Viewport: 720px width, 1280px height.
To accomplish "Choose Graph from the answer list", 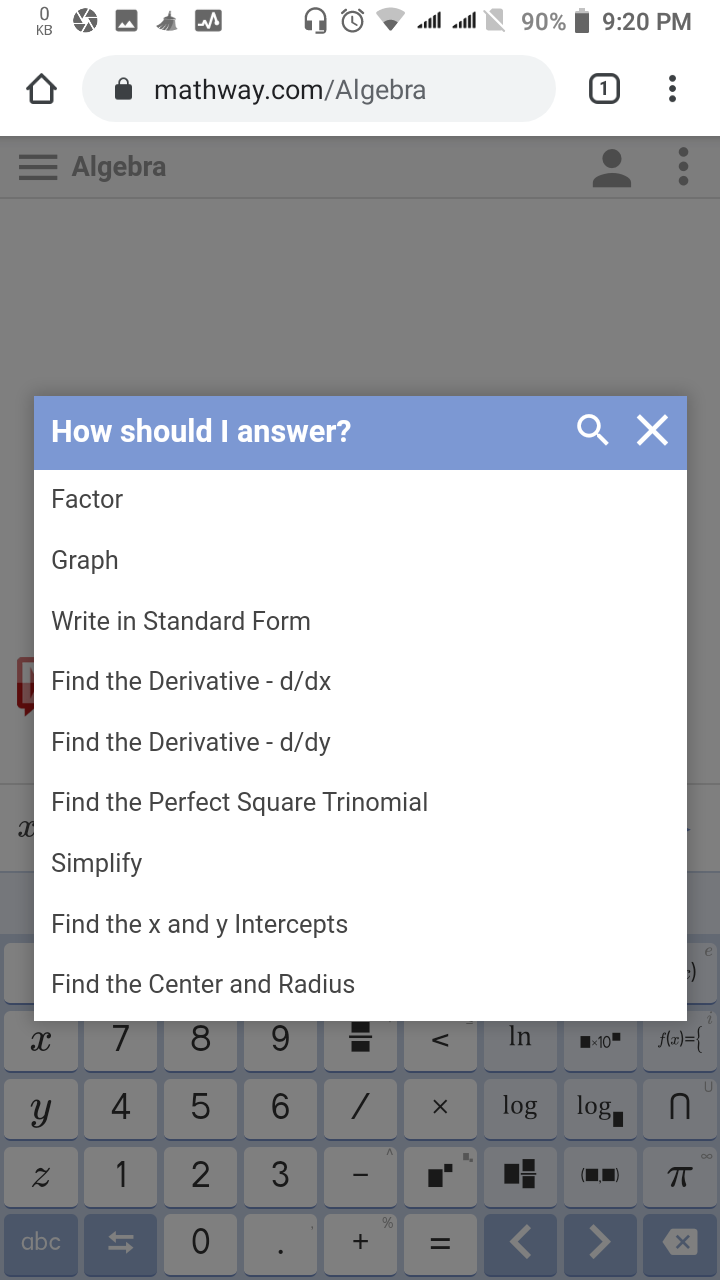I will (85, 560).
